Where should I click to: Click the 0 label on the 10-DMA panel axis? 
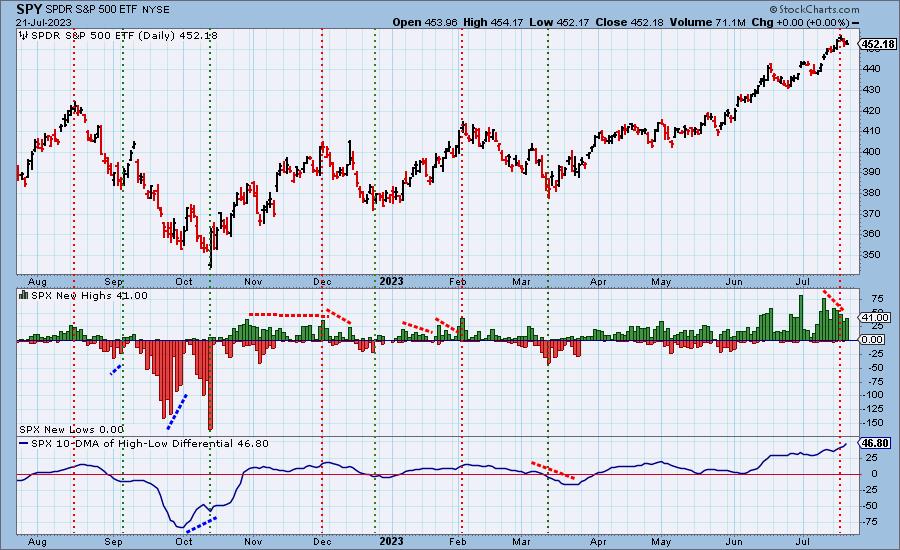pos(874,474)
